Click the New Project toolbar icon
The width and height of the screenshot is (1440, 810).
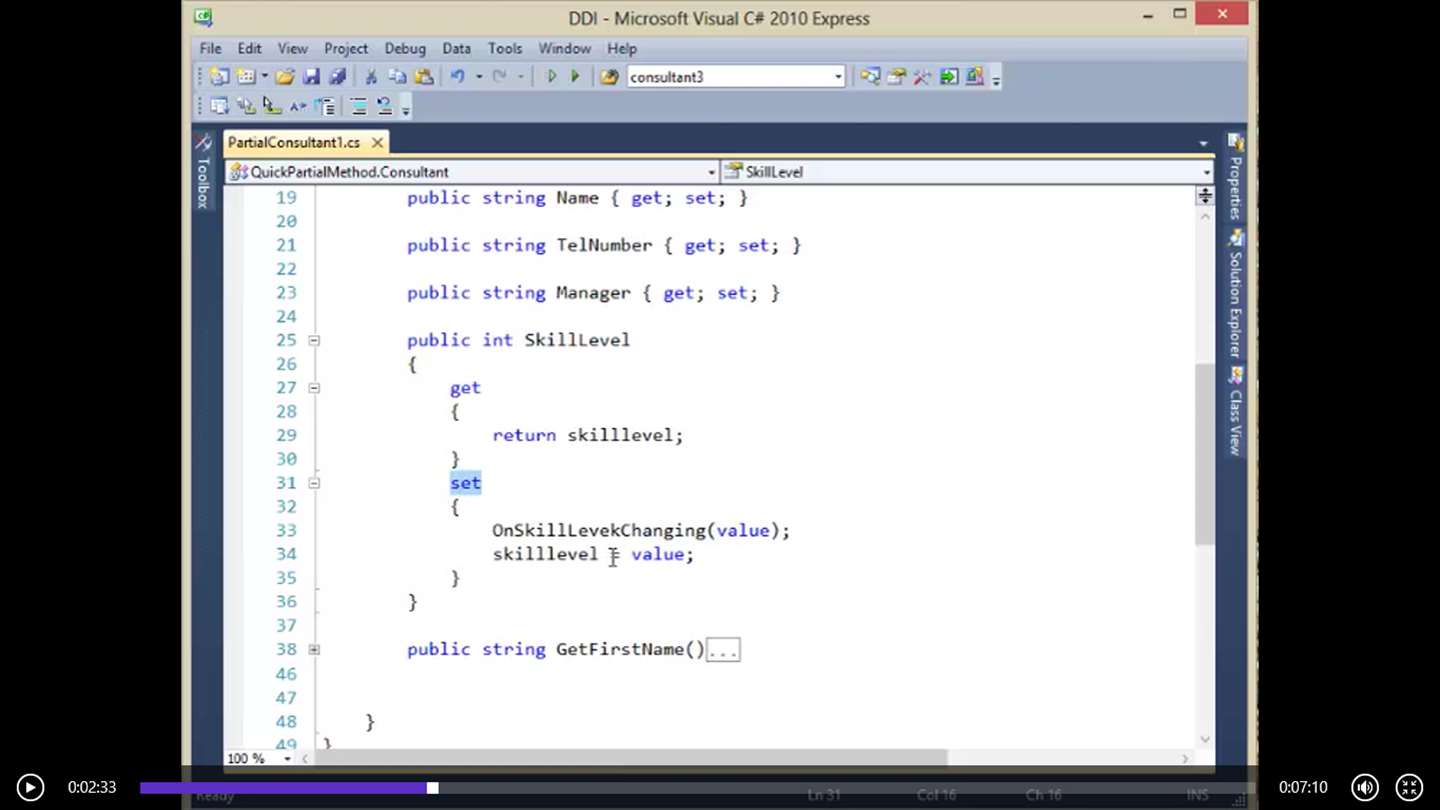pos(220,77)
